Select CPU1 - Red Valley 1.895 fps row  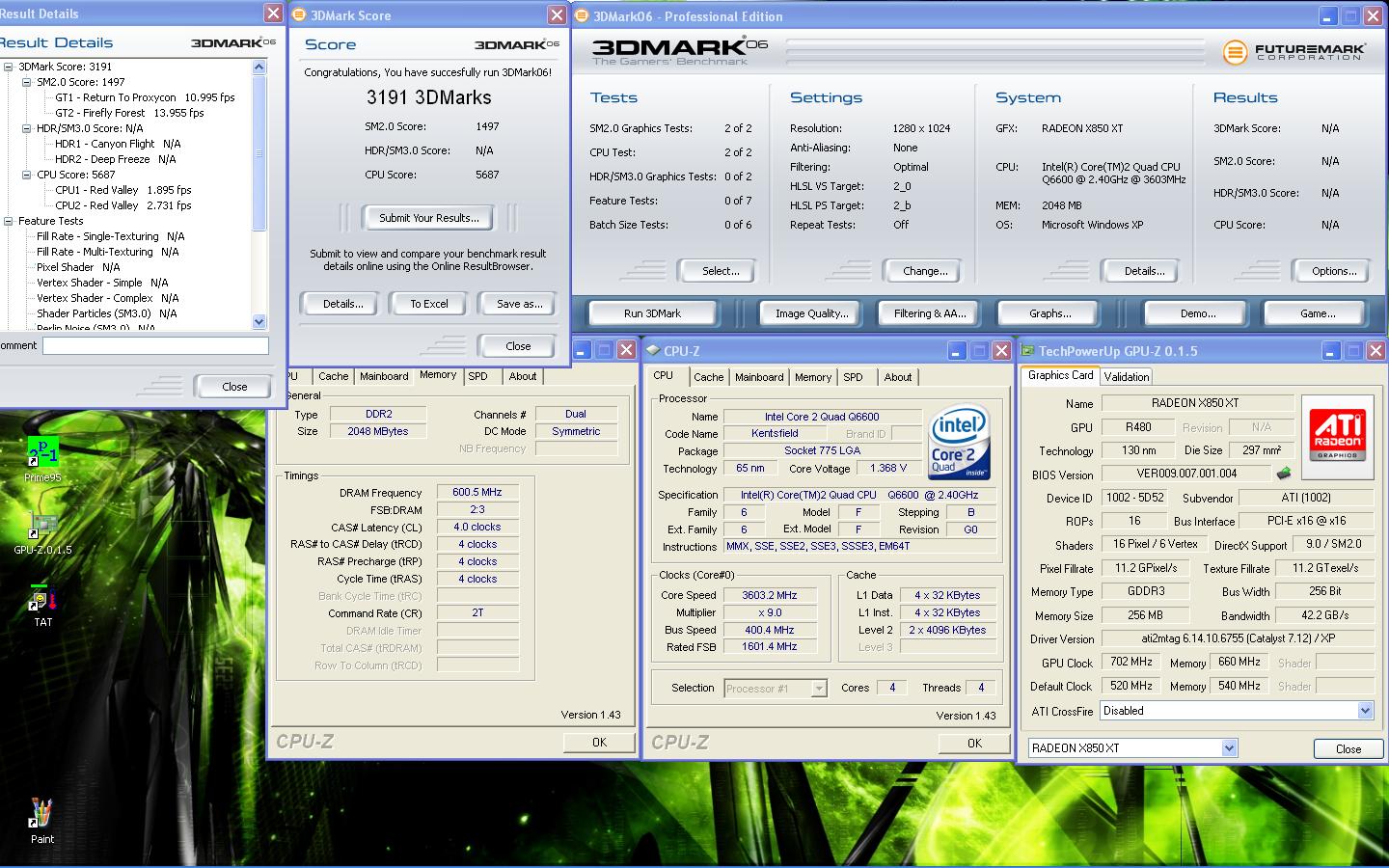(123, 190)
